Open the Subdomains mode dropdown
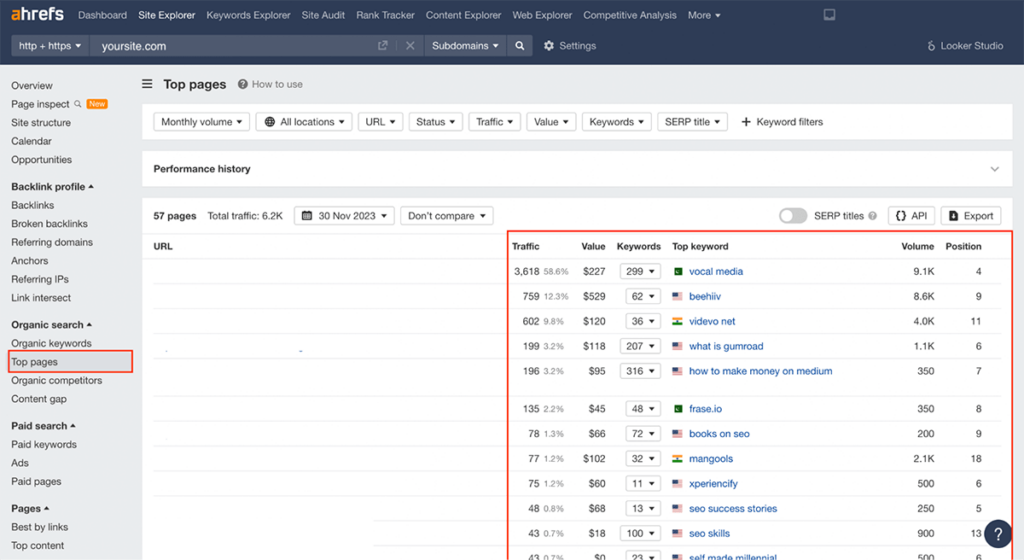The height and width of the screenshot is (560, 1024). click(x=465, y=46)
